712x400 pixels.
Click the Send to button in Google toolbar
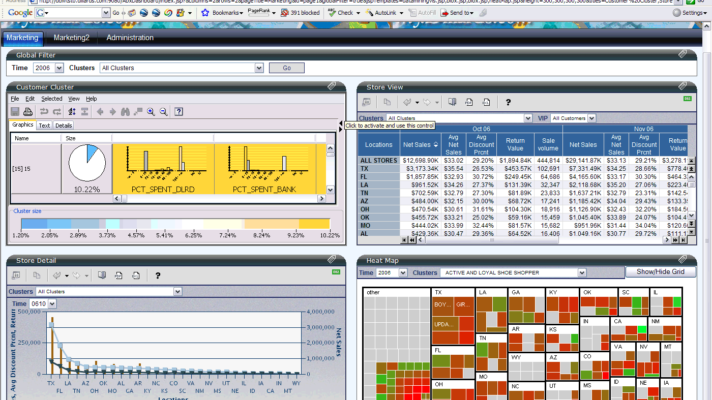[457, 13]
